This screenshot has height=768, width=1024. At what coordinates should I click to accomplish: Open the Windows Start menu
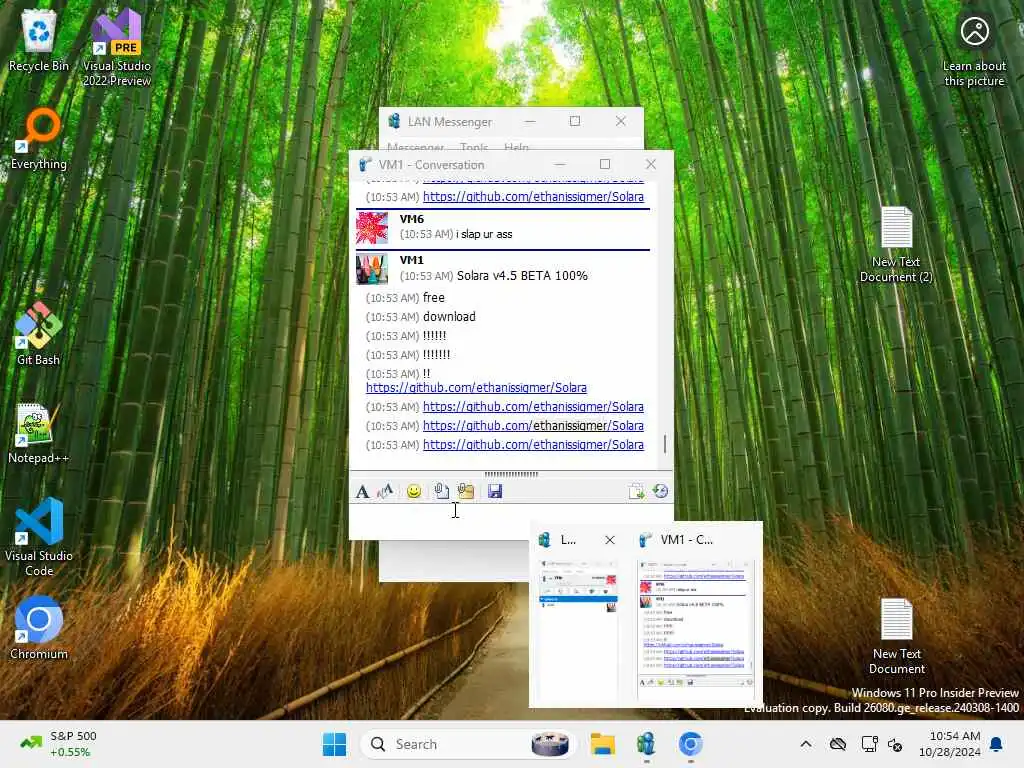334,744
